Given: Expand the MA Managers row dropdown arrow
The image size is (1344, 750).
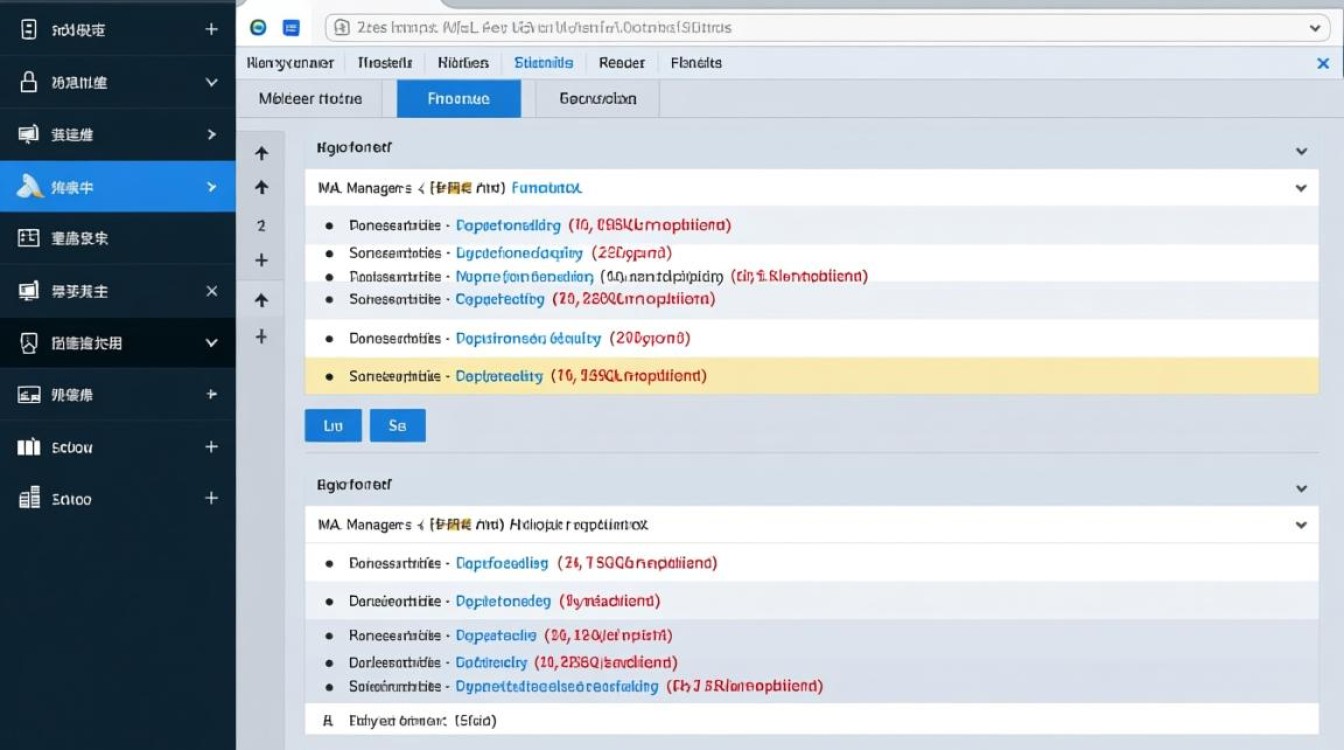Looking at the screenshot, I should pyautogui.click(x=1301, y=187).
